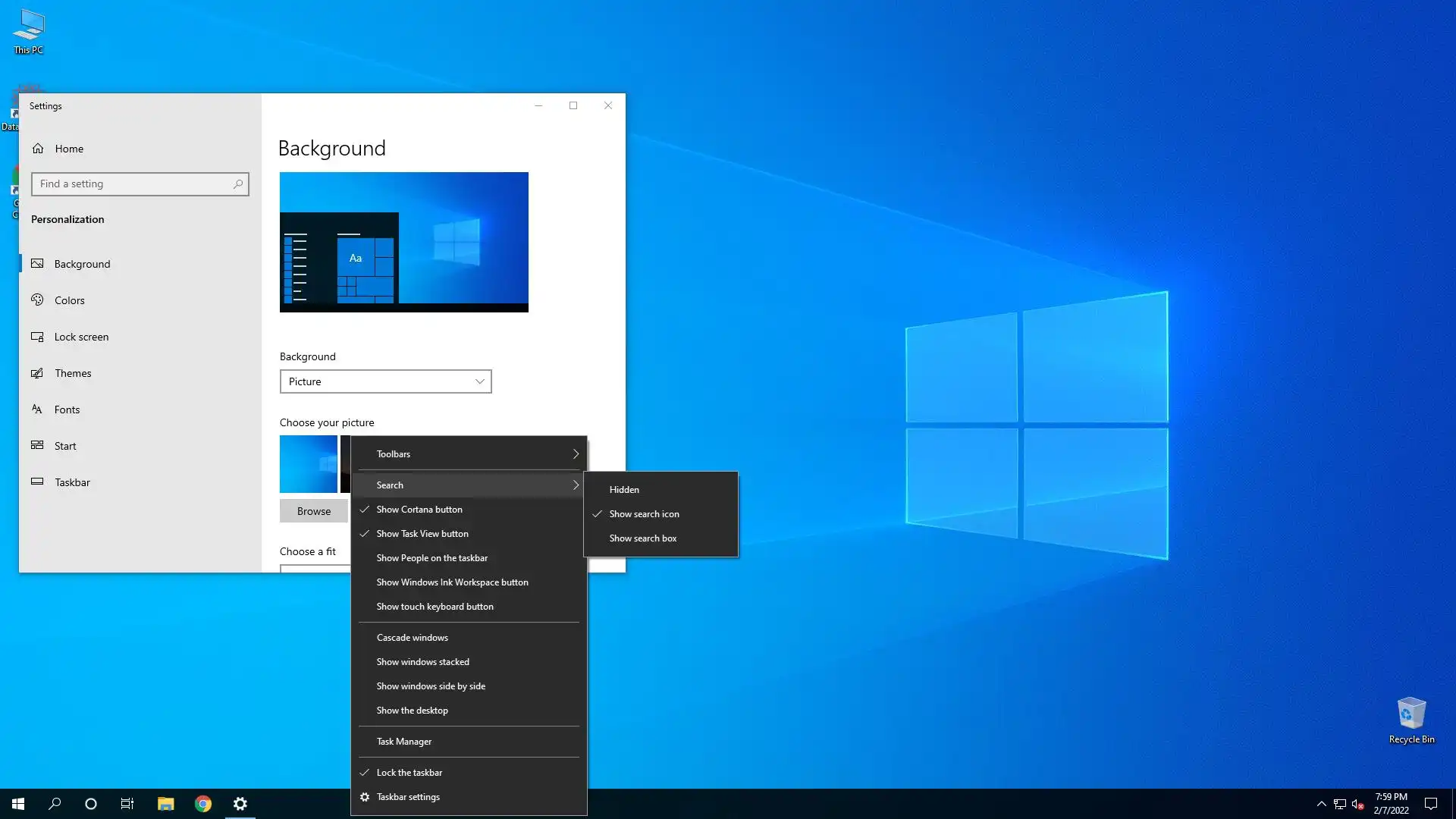This screenshot has height=819, width=1456.
Task: Open Colors personalization settings
Action: pyautogui.click(x=69, y=300)
